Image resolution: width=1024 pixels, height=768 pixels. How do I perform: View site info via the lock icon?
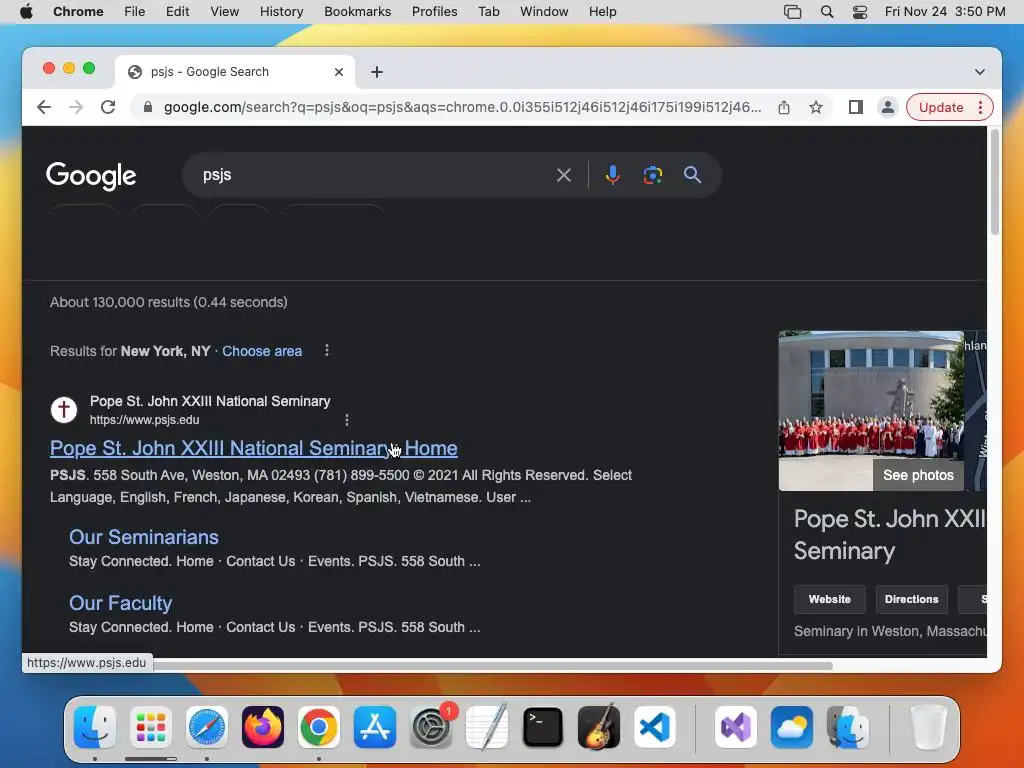pyautogui.click(x=148, y=107)
